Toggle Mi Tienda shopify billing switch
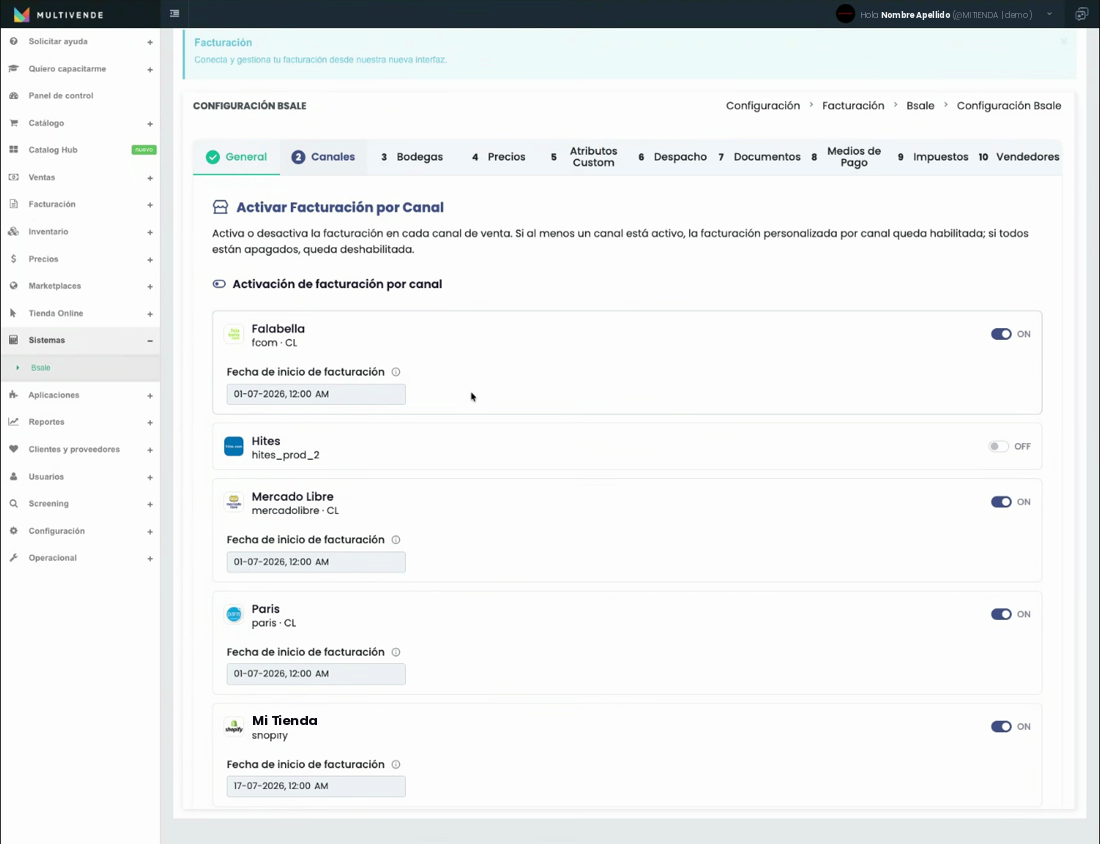Image resolution: width=1100 pixels, height=844 pixels. tap(1001, 726)
